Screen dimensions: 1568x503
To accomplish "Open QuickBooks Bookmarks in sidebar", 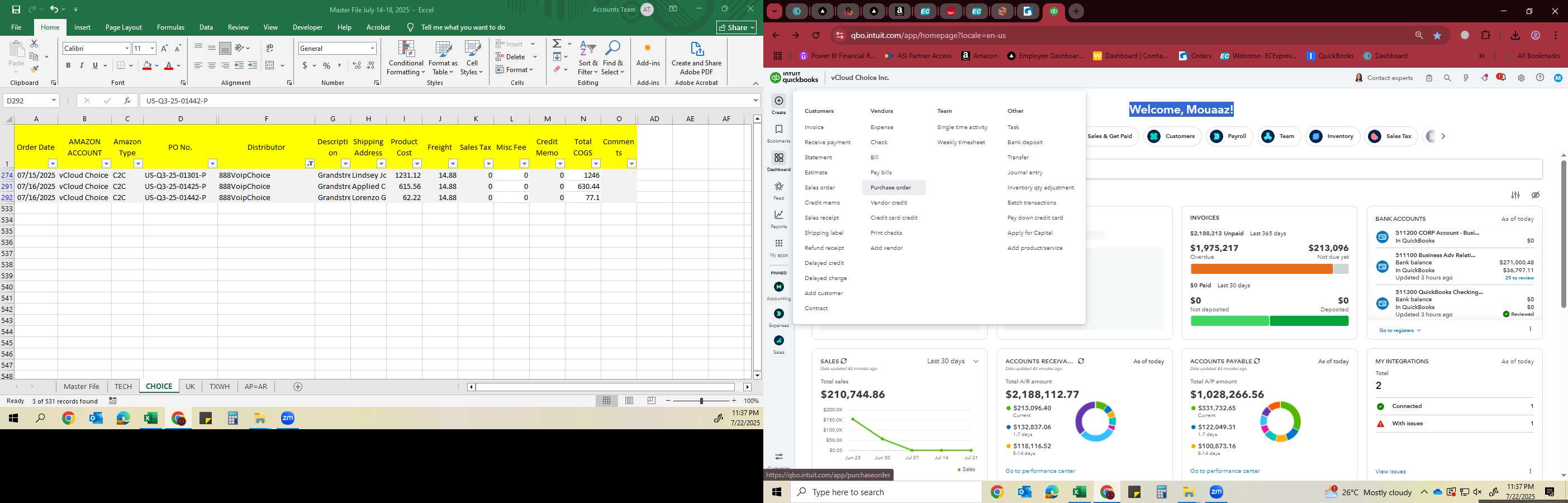I will [x=778, y=134].
